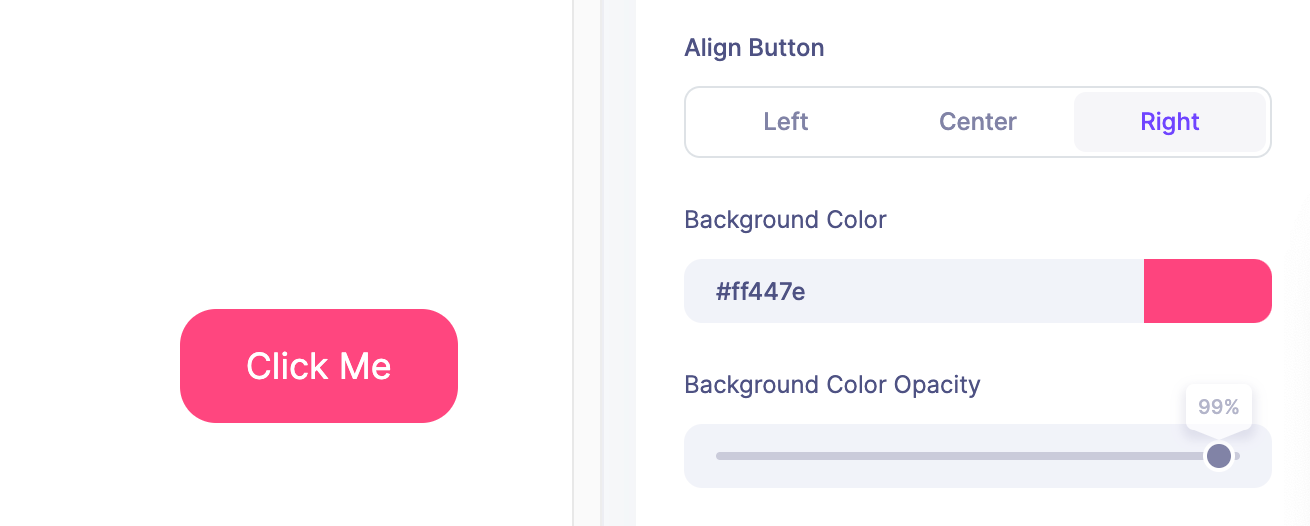The height and width of the screenshot is (526, 1310).
Task: Click the gray strip left of settings panel
Action: pyautogui.click(x=617, y=263)
